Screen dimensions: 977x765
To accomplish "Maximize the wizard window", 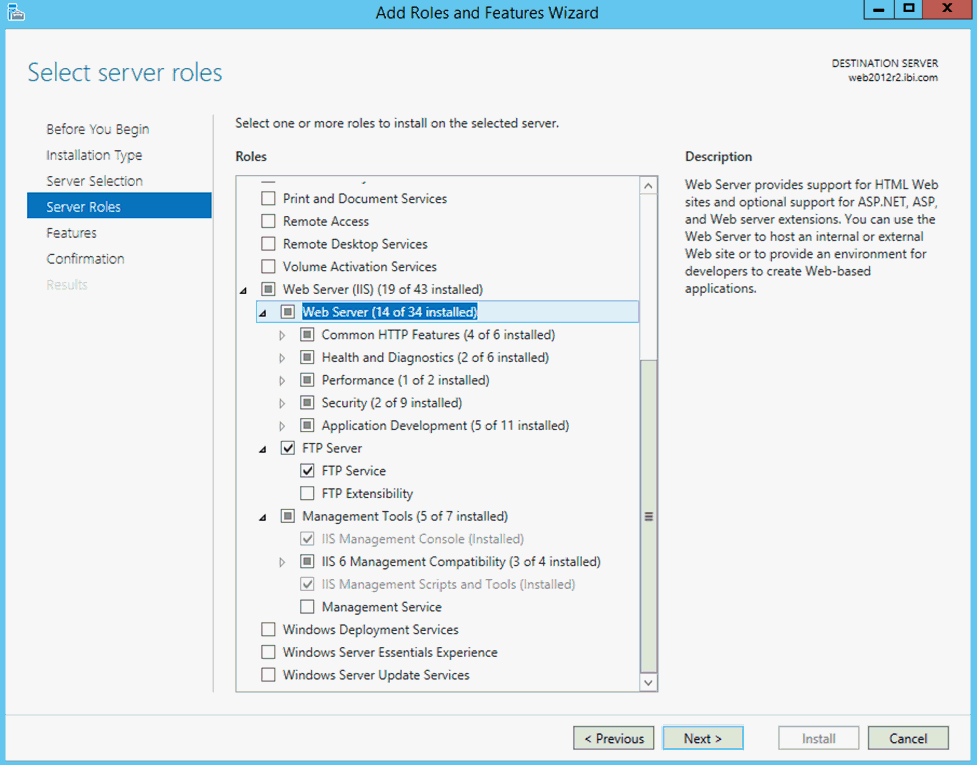I will point(908,9).
